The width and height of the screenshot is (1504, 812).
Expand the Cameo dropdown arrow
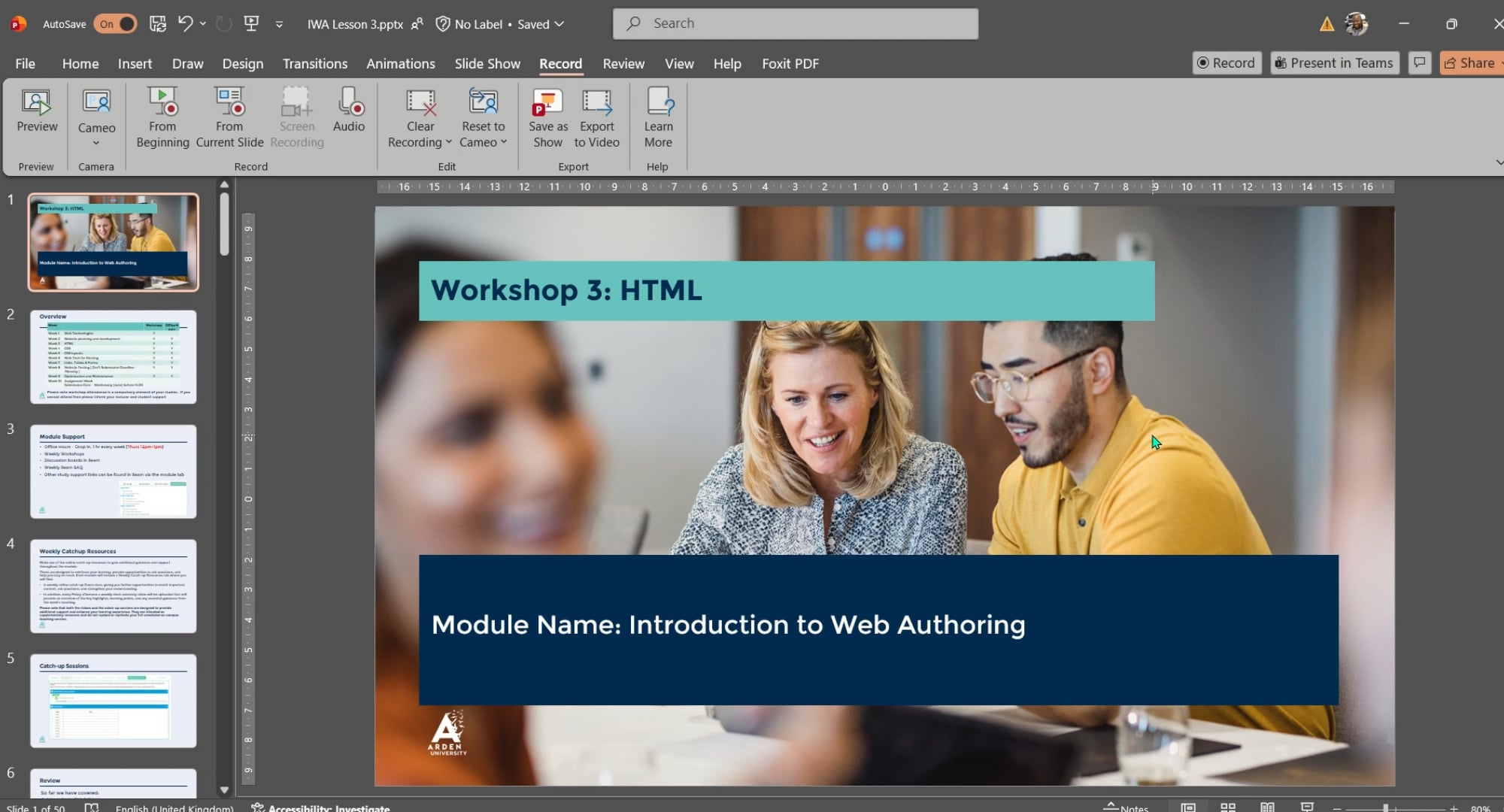pyautogui.click(x=96, y=143)
